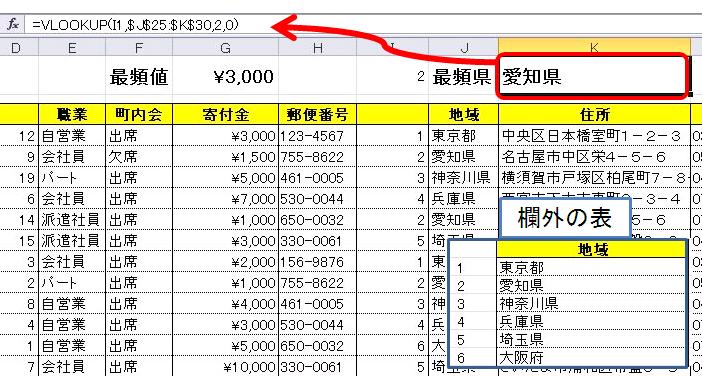The height and width of the screenshot is (376, 702).
Task: Click 地域 header in 欄外の表
Action: [591, 249]
